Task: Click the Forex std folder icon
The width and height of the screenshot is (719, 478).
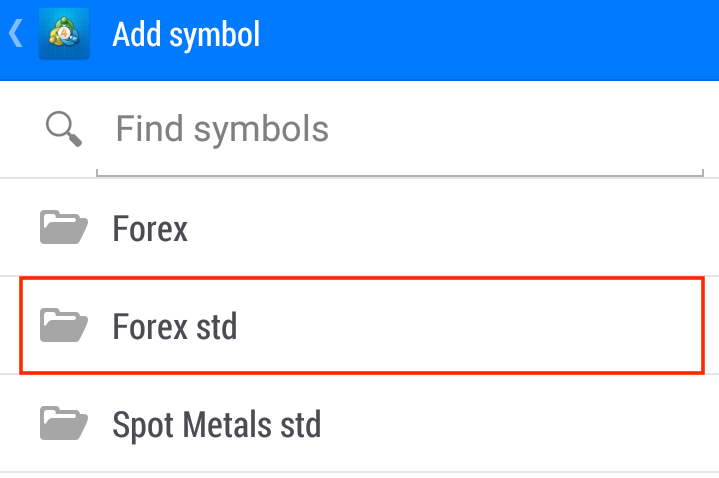Action: click(x=63, y=325)
